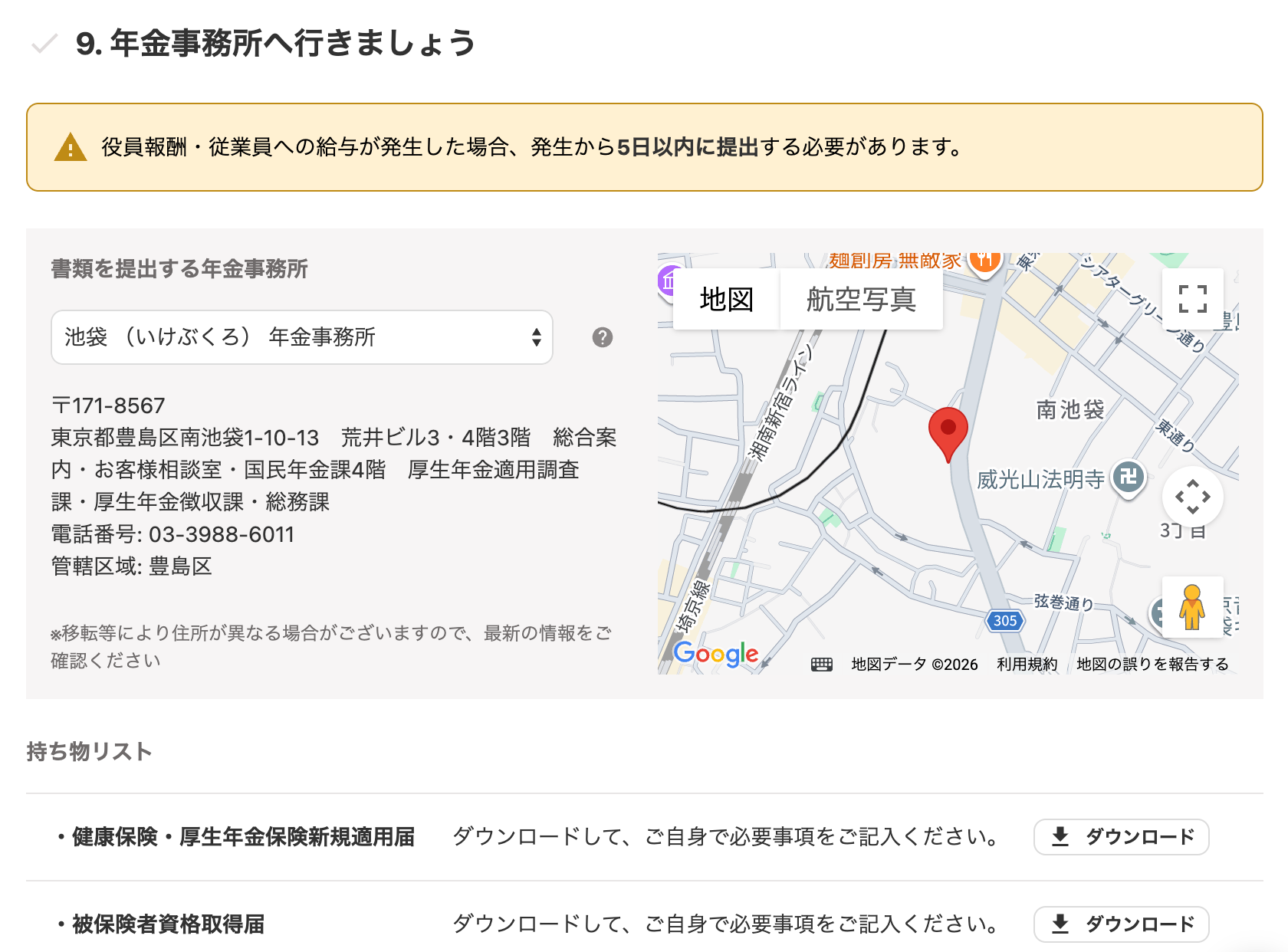Image resolution: width=1288 pixels, height=952 pixels.
Task: Toggle fullscreen map view icon
Action: pyautogui.click(x=1193, y=299)
